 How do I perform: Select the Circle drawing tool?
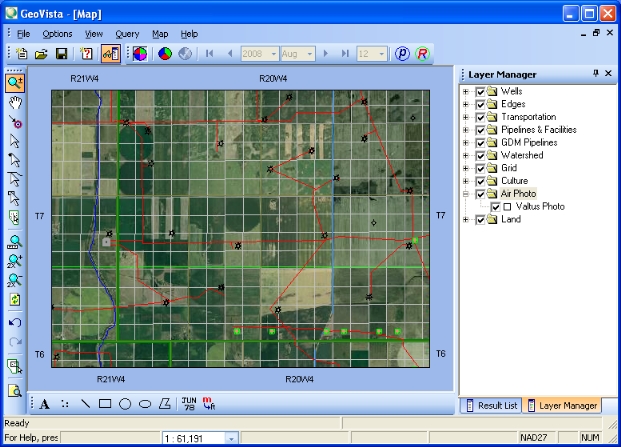pos(125,404)
